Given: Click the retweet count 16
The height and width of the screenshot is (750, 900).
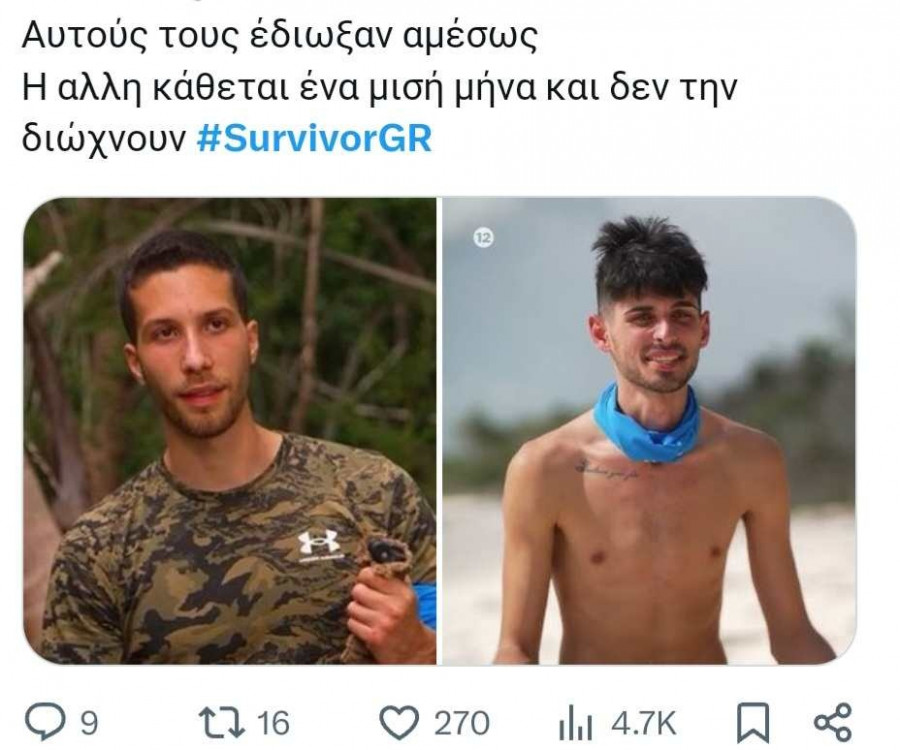Looking at the screenshot, I should 273,723.
